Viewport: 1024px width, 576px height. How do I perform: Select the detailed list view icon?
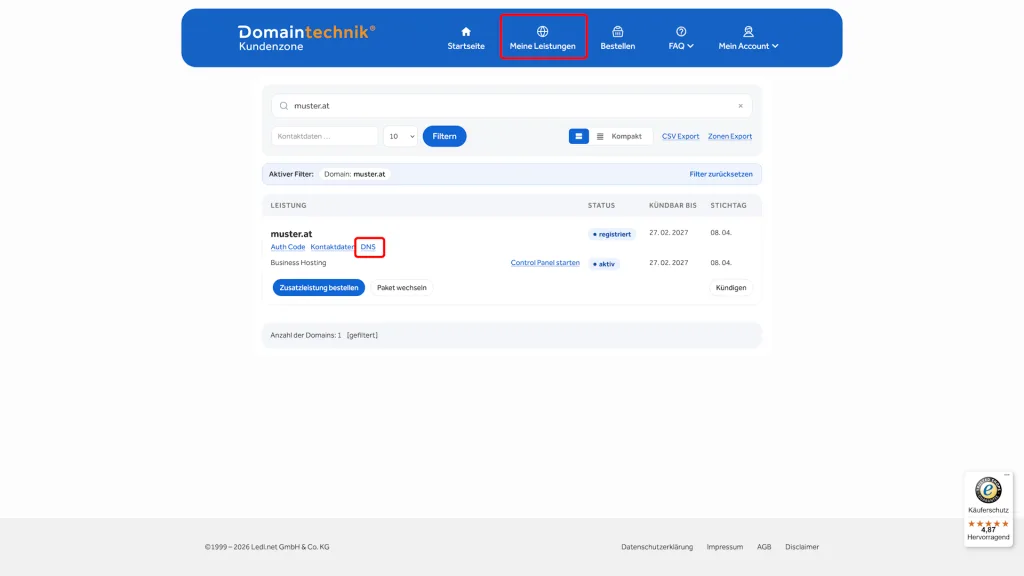point(578,136)
